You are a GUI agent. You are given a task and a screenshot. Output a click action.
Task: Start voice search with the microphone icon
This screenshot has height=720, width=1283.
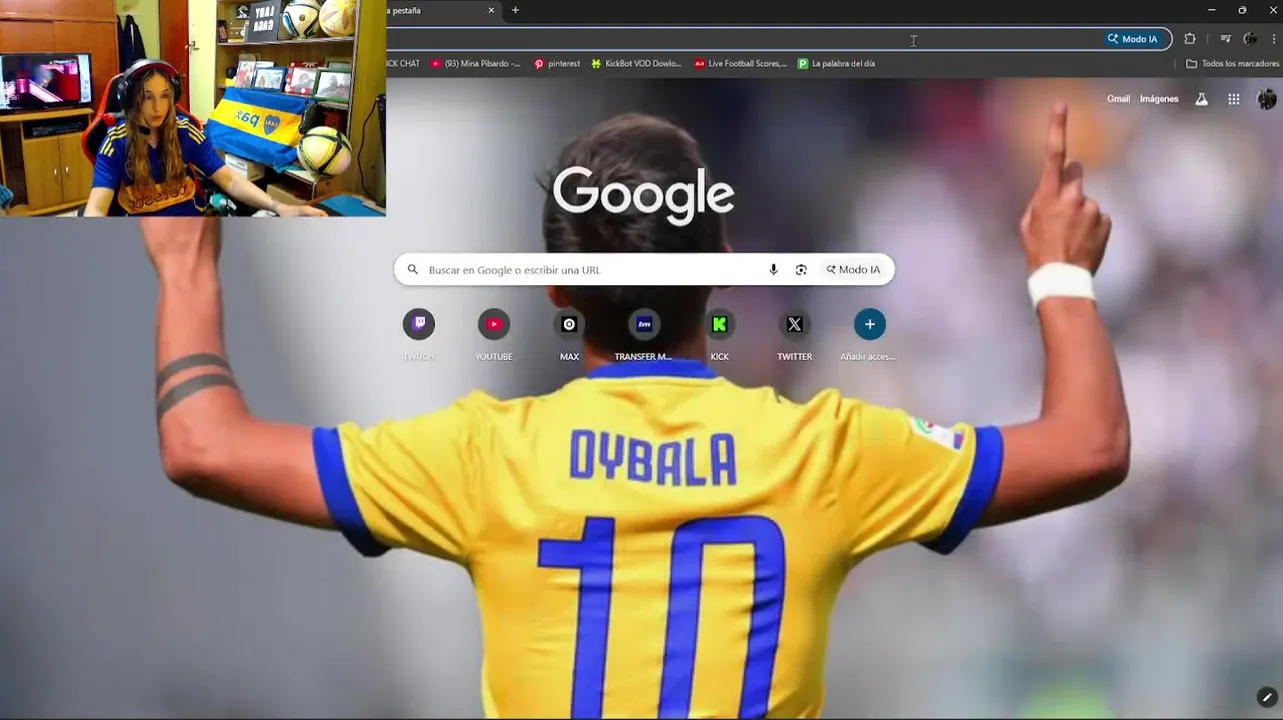[x=773, y=270]
